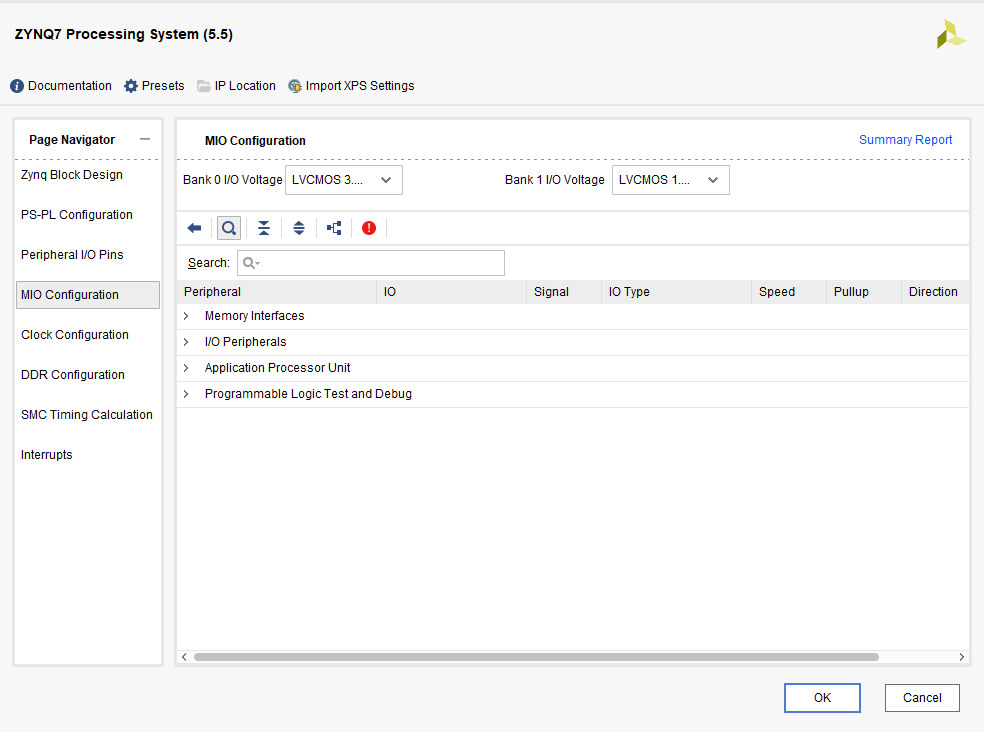
Task: Toggle the search magnifier toolbar icon
Action: pyautogui.click(x=229, y=228)
